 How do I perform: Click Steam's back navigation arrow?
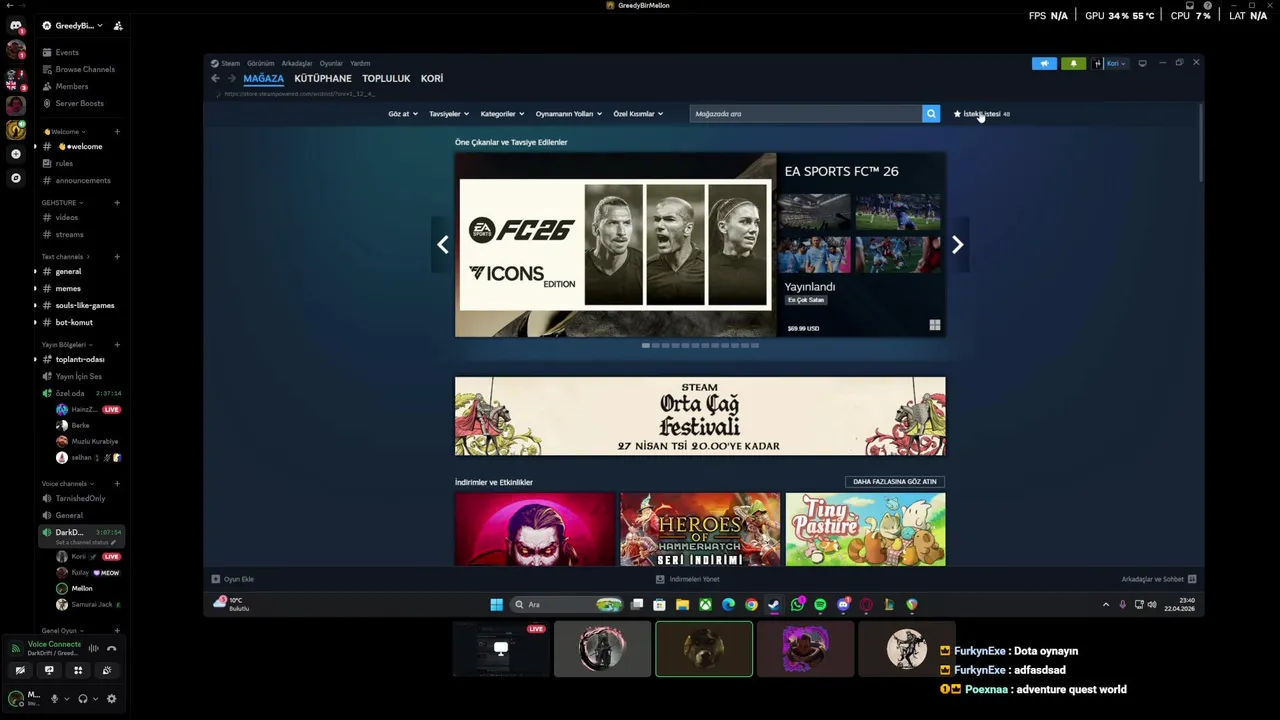point(215,78)
